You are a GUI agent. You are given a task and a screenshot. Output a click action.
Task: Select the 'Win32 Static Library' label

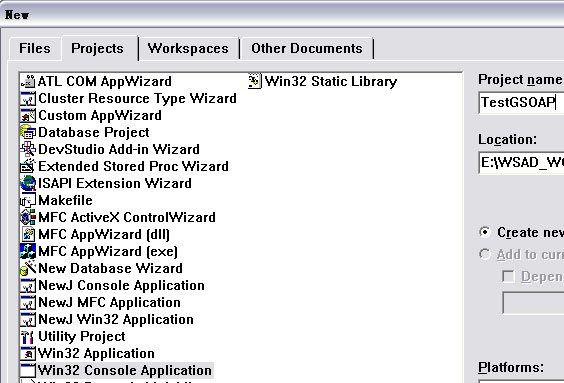tap(331, 81)
